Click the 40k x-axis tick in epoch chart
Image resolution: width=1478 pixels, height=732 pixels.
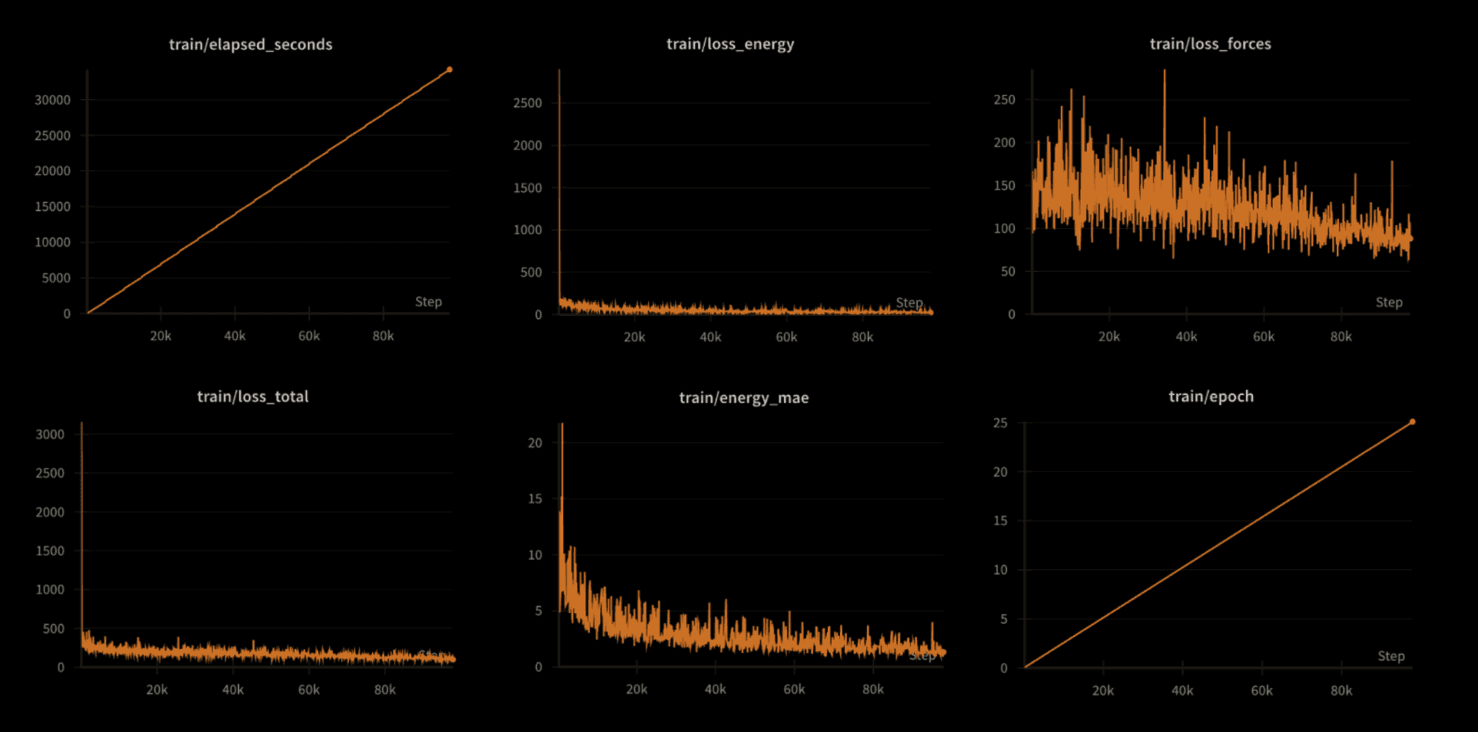(x=1182, y=691)
